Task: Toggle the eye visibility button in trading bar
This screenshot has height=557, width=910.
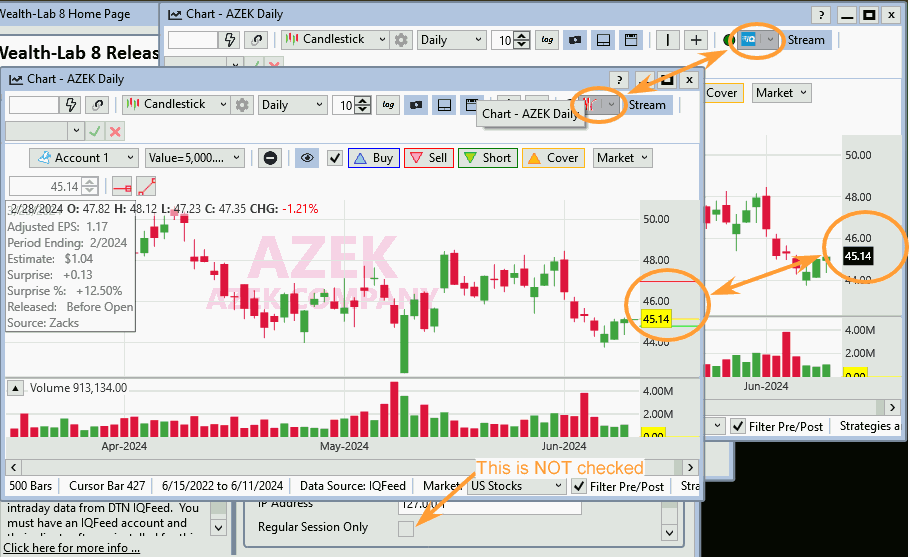Action: pos(307,158)
